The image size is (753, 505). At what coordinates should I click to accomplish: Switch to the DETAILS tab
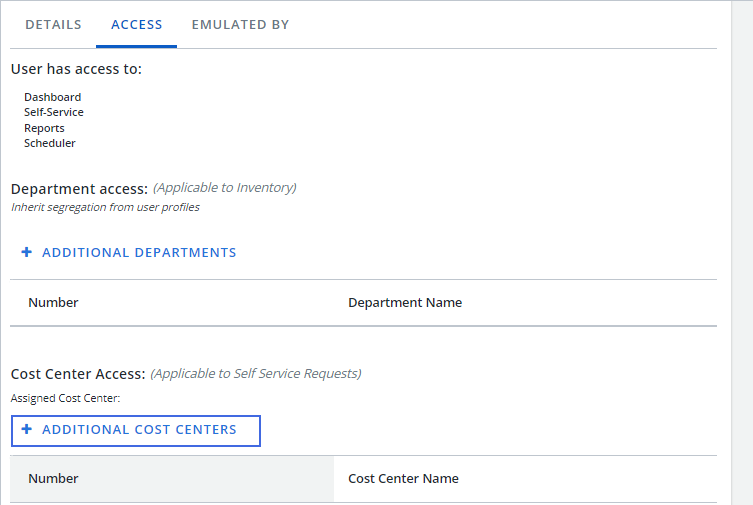53,25
